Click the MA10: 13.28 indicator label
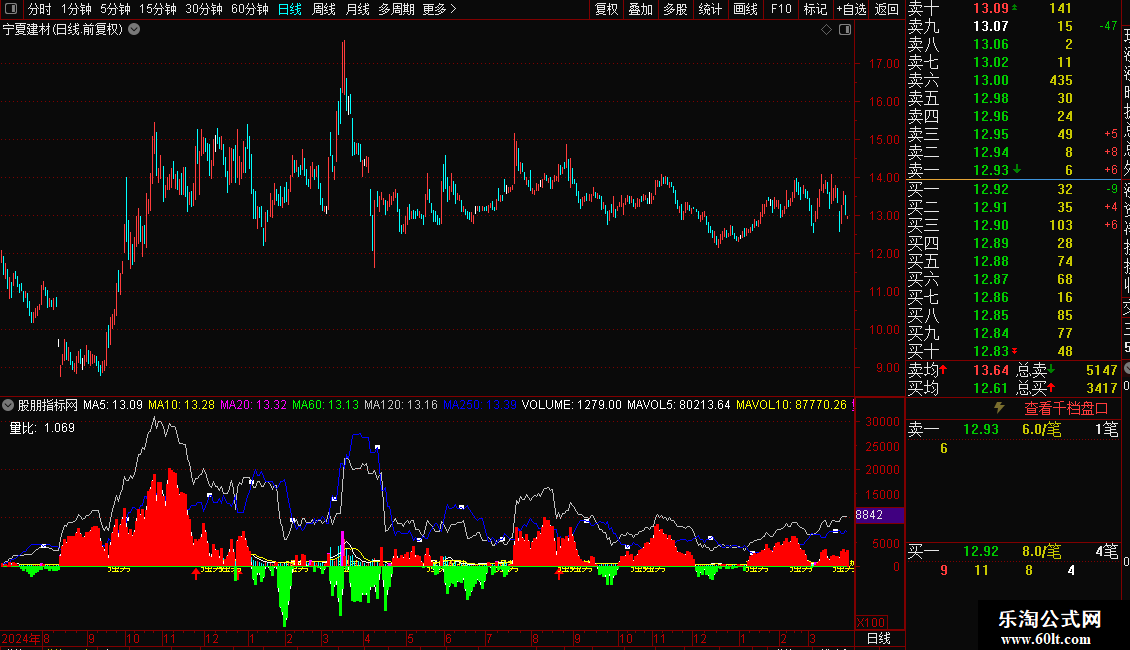This screenshot has height=650, width=1130. tap(181, 405)
